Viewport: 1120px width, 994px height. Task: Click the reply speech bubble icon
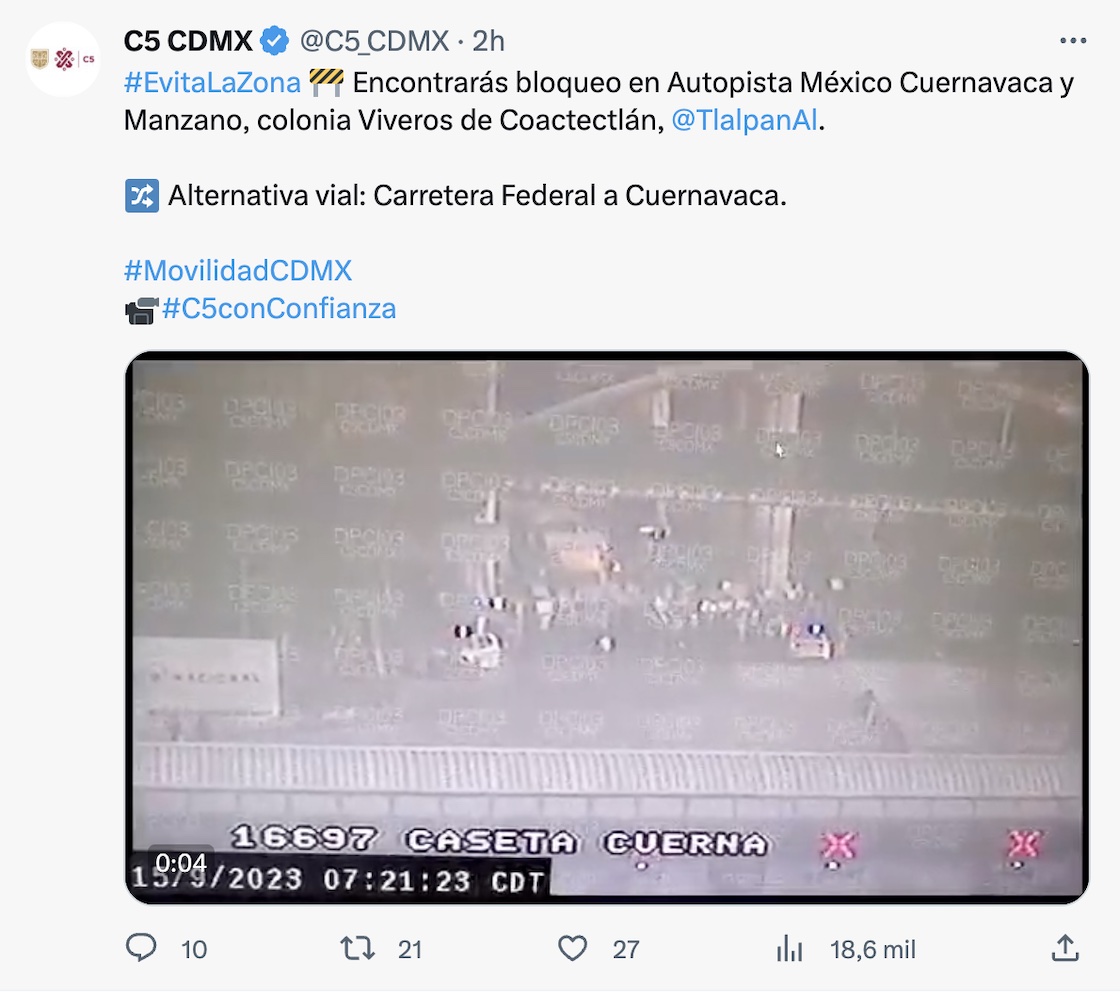click(141, 948)
